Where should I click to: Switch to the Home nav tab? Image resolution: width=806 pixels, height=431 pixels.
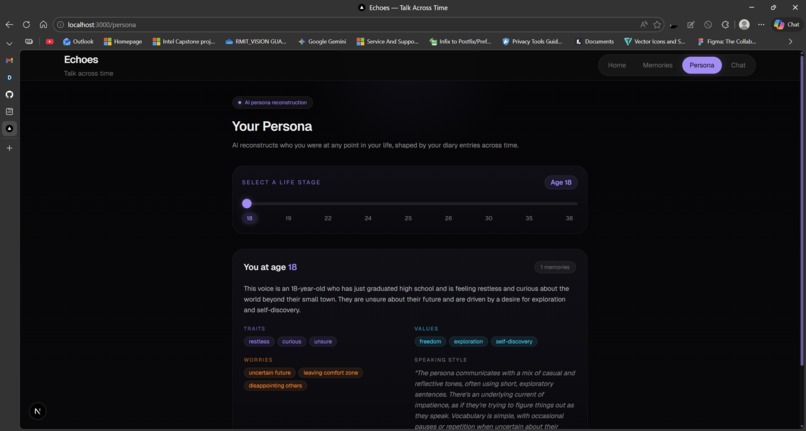[617, 65]
